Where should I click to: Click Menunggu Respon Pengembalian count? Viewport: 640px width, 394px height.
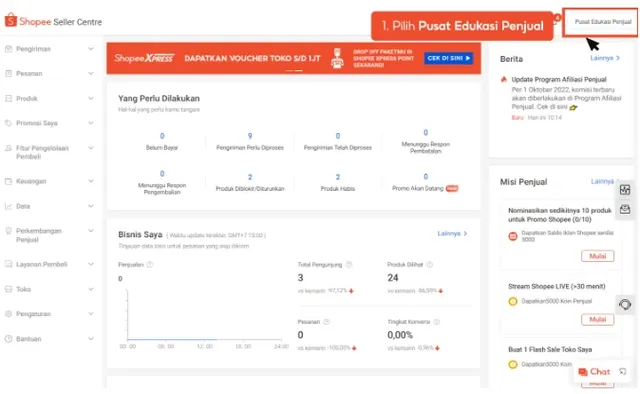pyautogui.click(x=162, y=174)
